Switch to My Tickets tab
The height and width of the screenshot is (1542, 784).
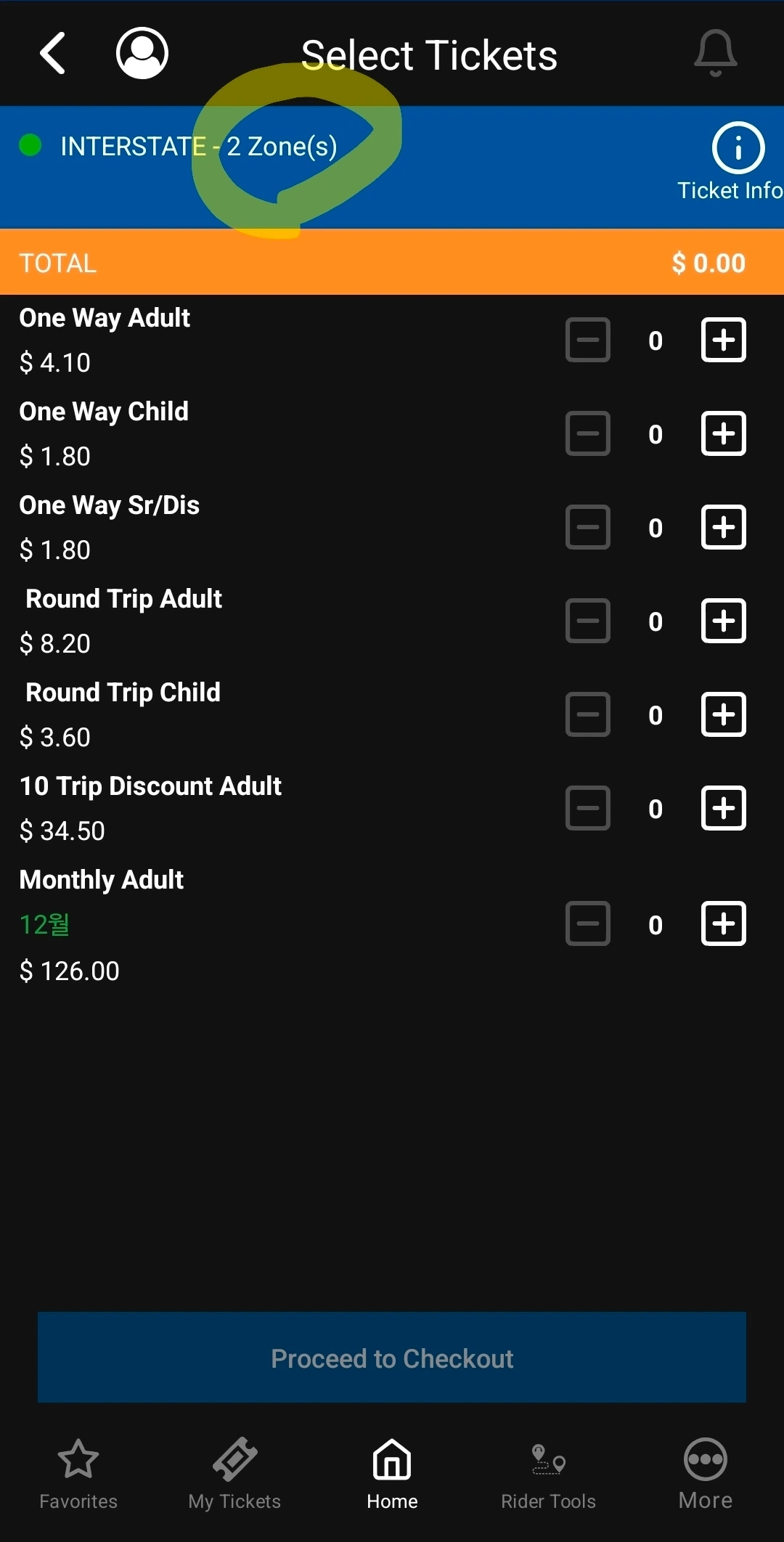pos(234,1474)
